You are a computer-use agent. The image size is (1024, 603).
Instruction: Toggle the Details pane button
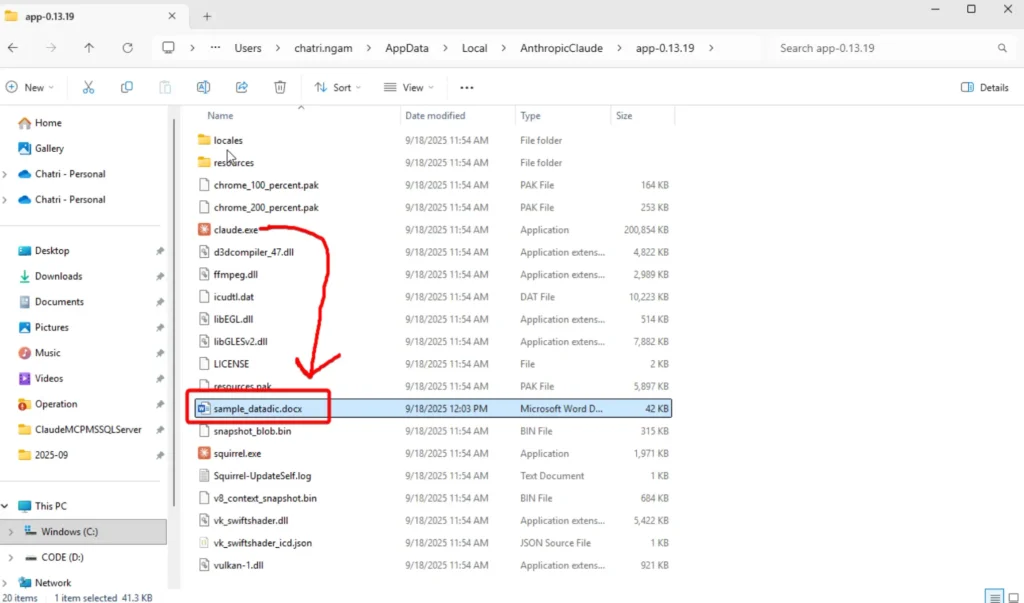click(984, 88)
